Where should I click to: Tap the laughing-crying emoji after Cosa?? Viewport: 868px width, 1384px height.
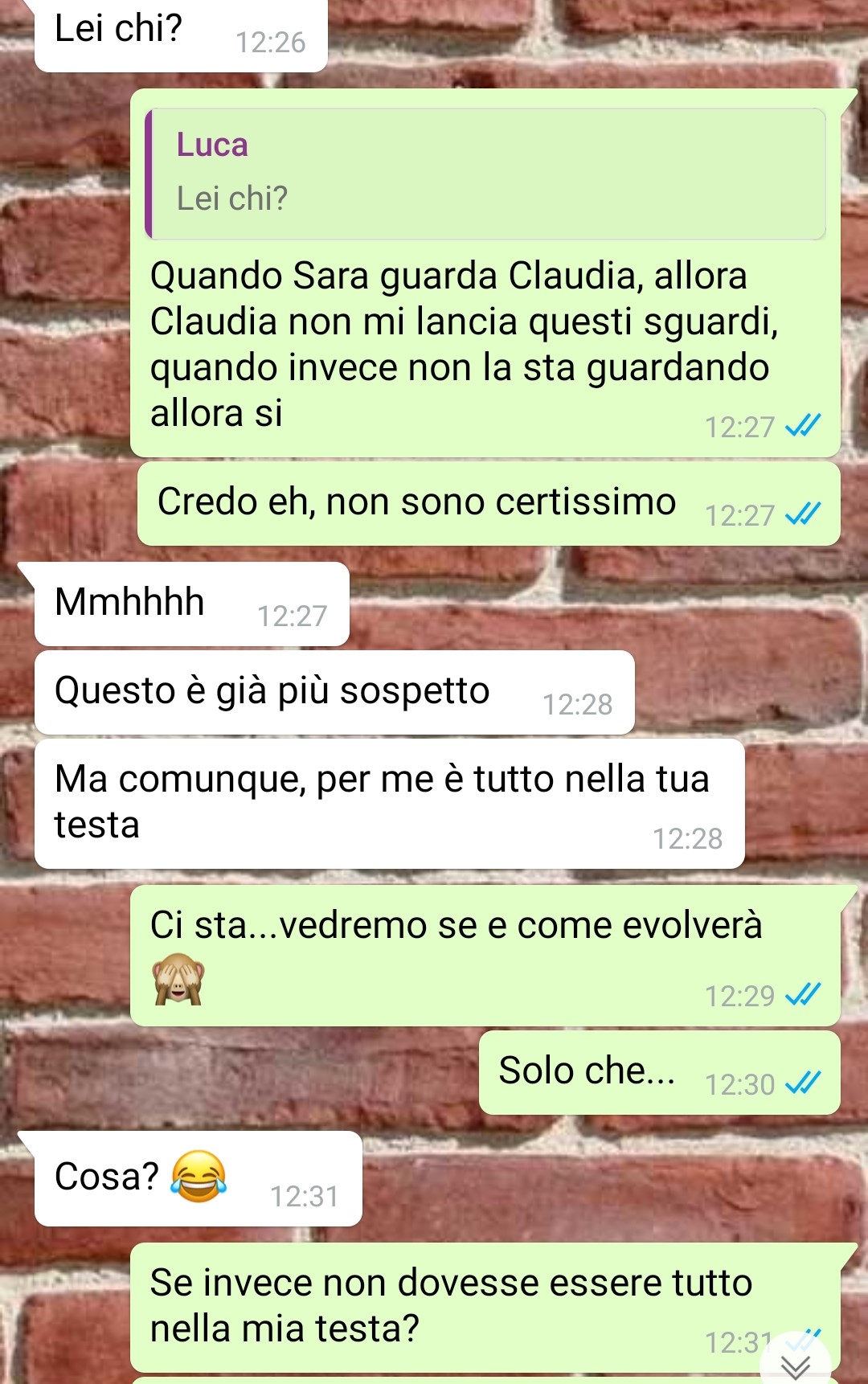[199, 1176]
